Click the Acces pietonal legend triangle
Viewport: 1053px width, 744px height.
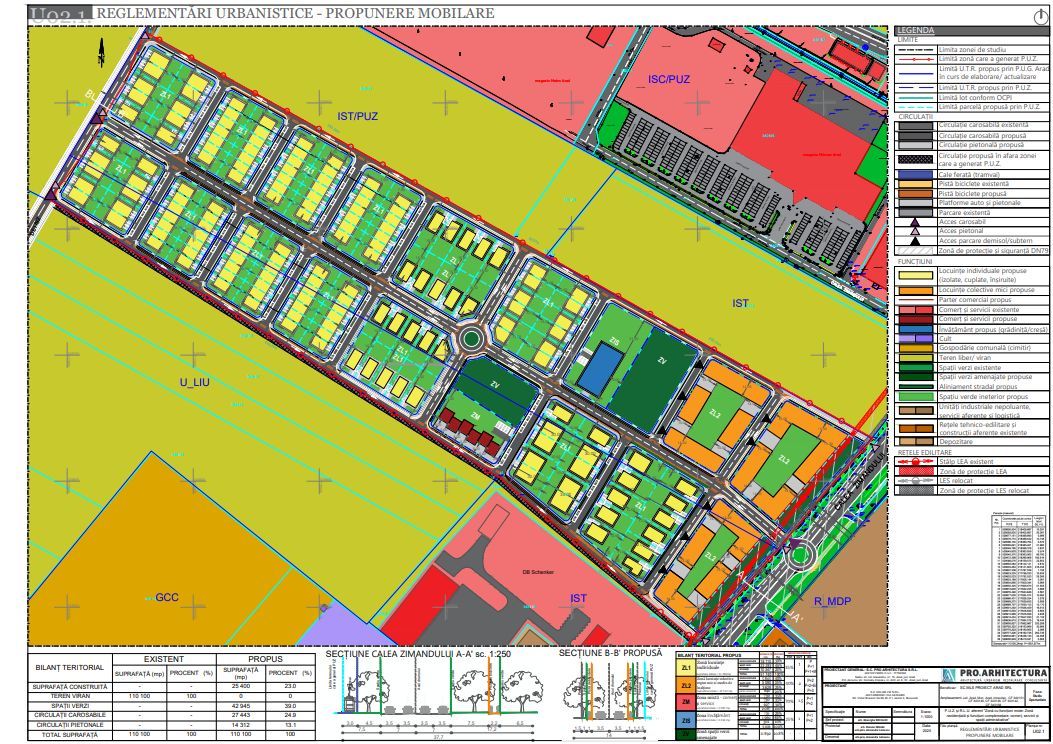click(914, 231)
